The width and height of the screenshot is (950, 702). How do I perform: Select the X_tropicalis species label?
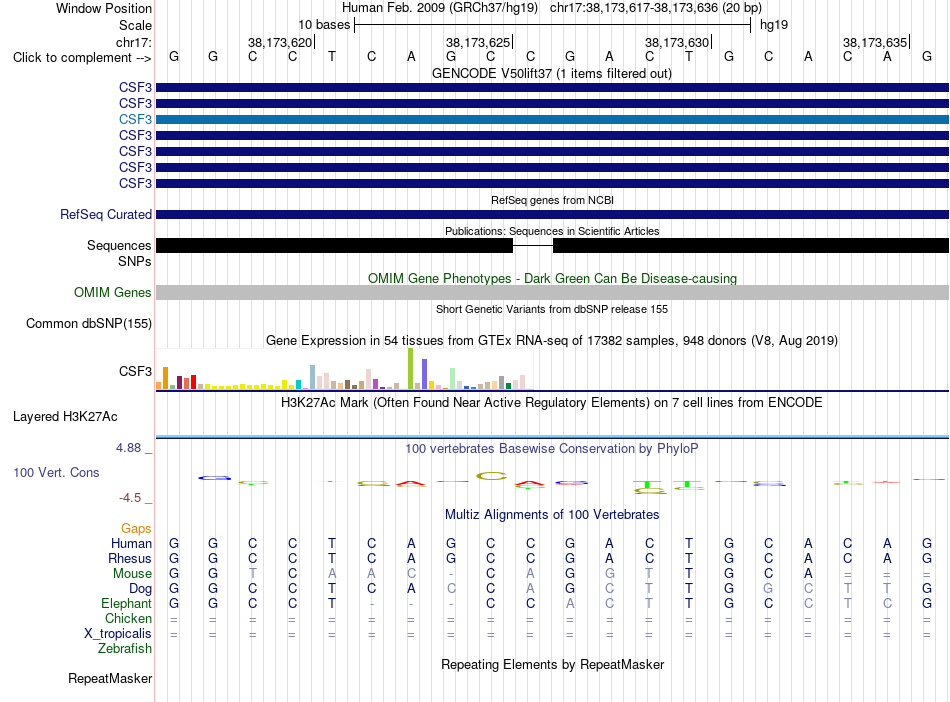tap(118, 634)
